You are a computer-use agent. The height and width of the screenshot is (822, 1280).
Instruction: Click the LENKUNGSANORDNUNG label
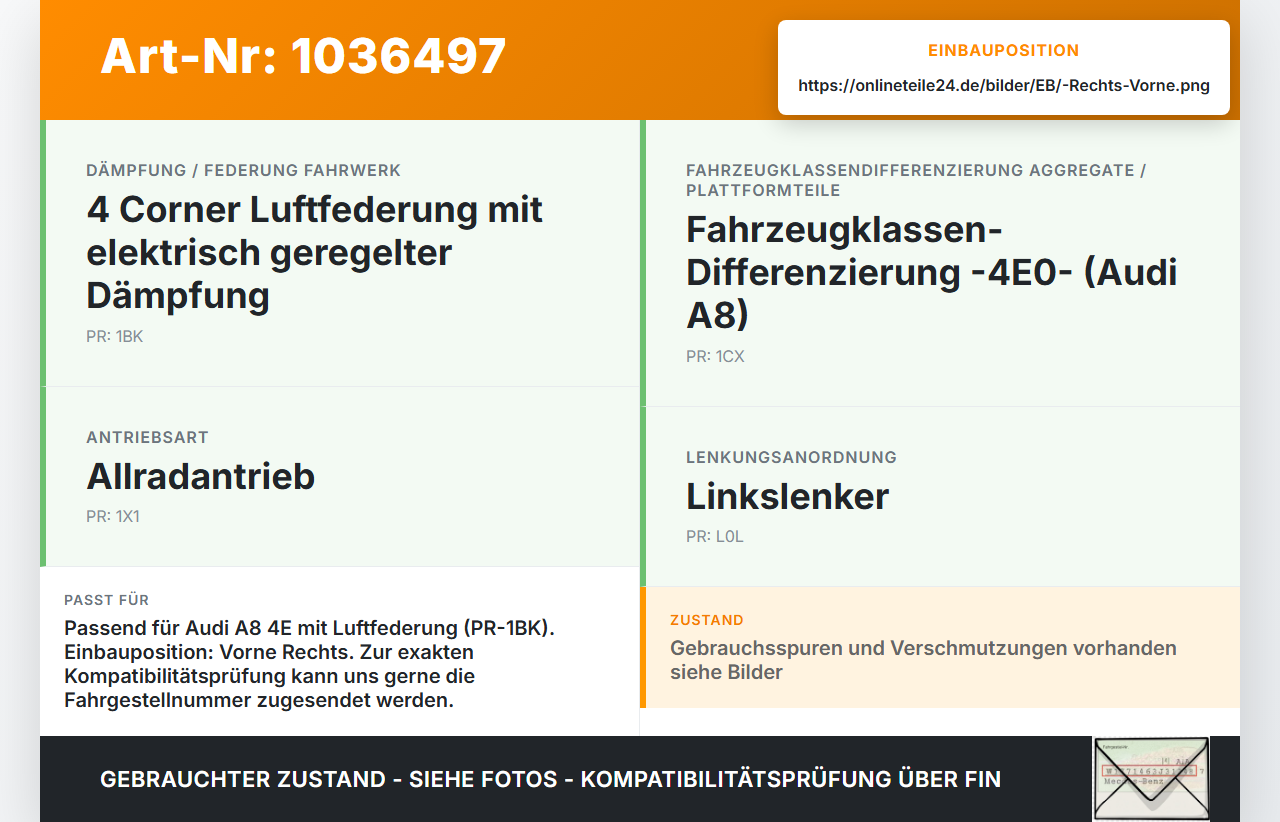(x=791, y=458)
